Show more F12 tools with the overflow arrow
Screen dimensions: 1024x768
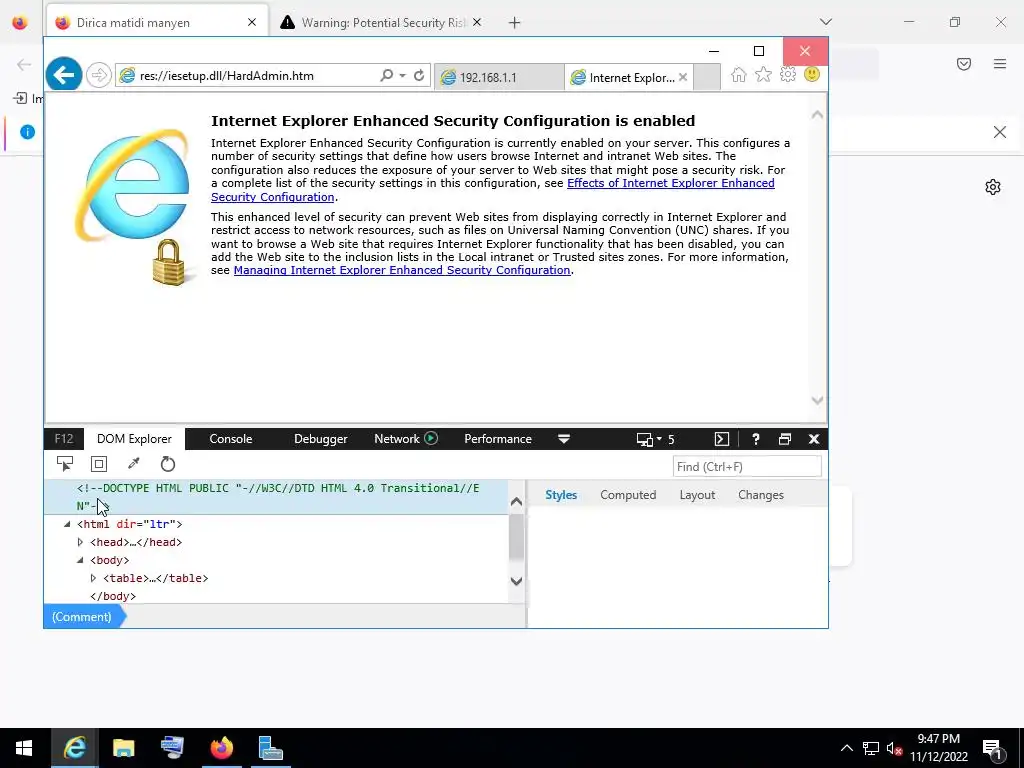click(x=564, y=439)
